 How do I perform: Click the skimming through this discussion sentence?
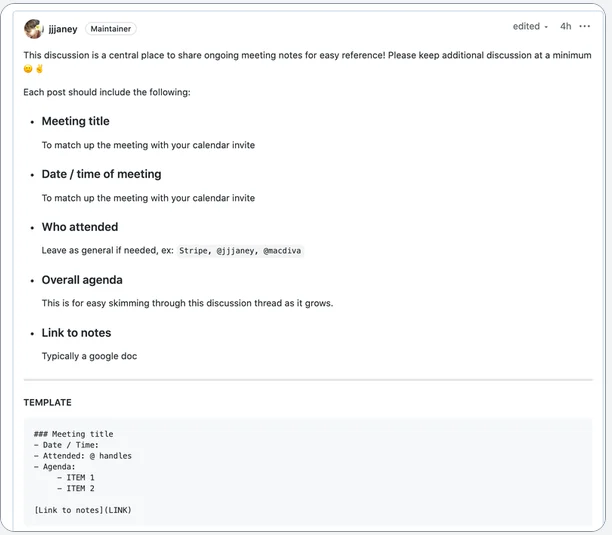187,303
